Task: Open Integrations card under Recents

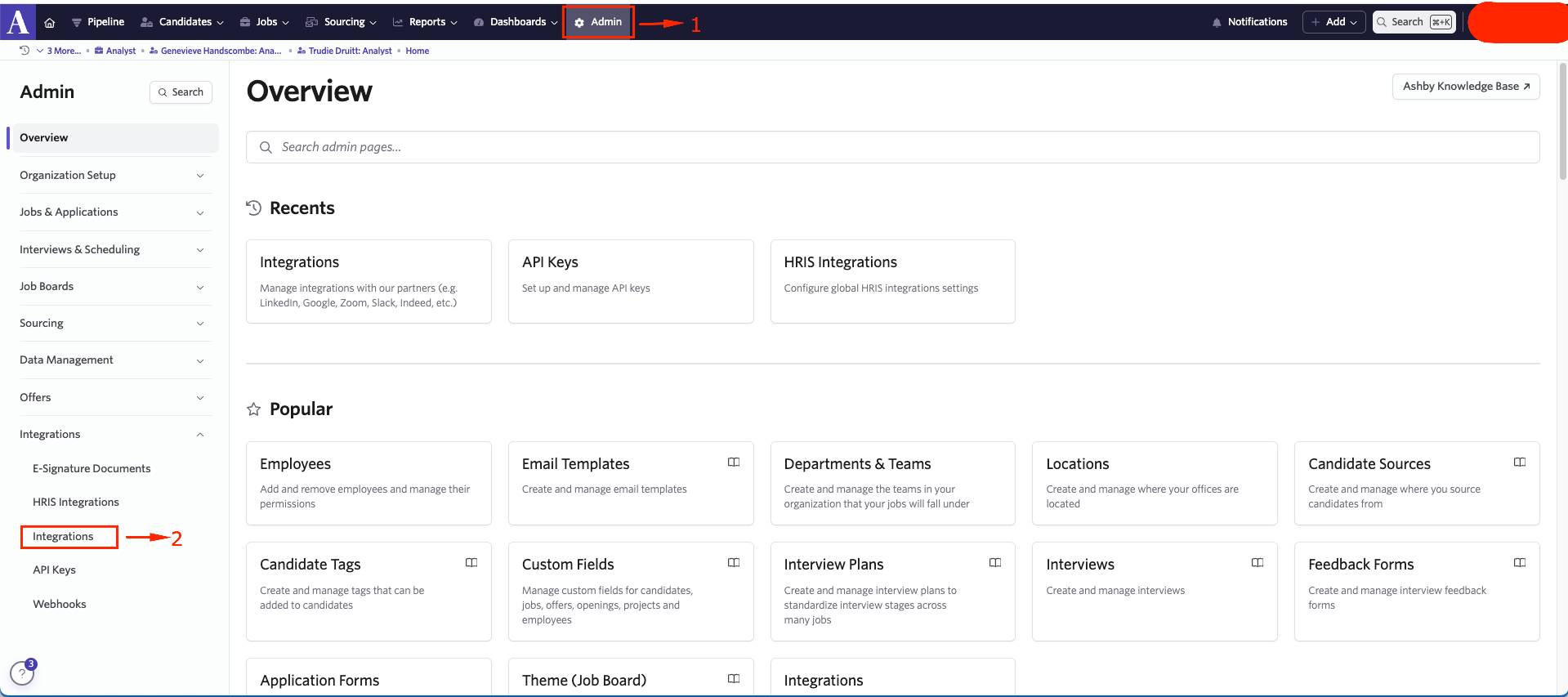Action: coord(369,281)
